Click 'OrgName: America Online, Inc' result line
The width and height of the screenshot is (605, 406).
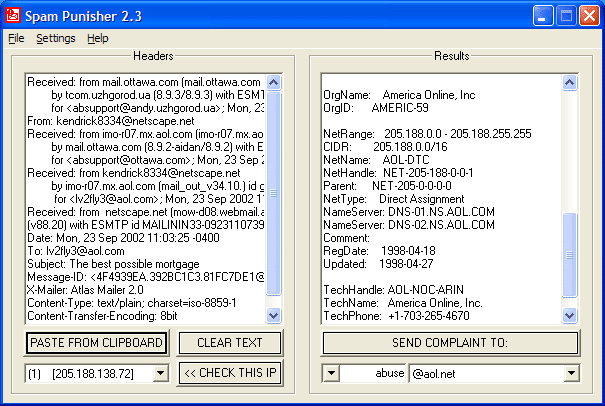399,95
